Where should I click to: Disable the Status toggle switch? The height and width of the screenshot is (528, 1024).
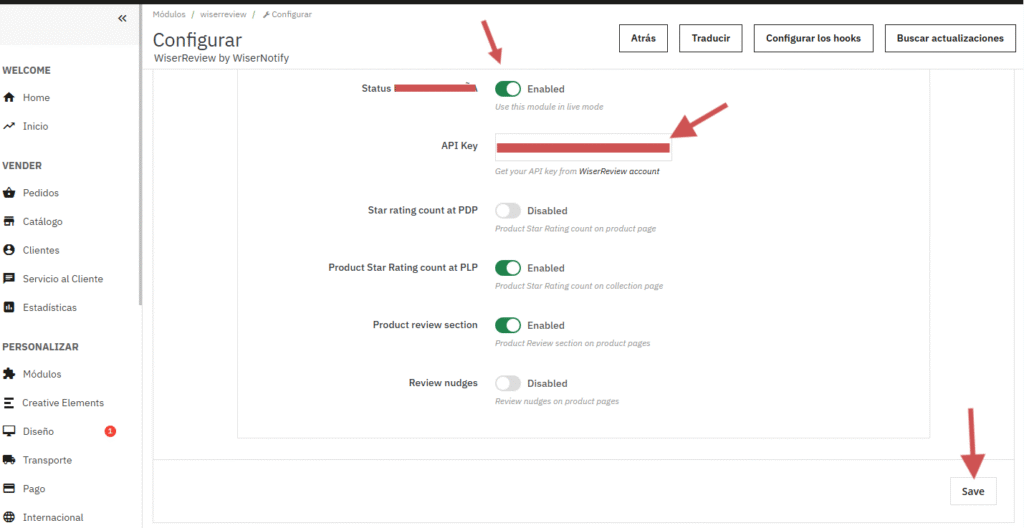[508, 89]
